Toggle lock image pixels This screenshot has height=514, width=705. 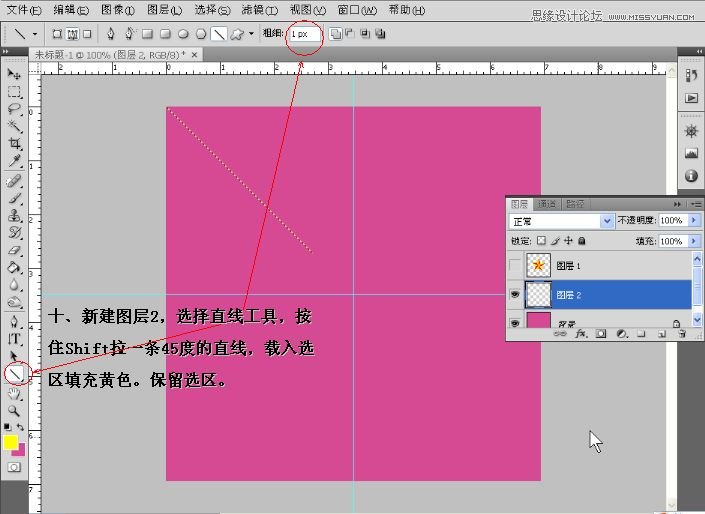click(x=555, y=241)
